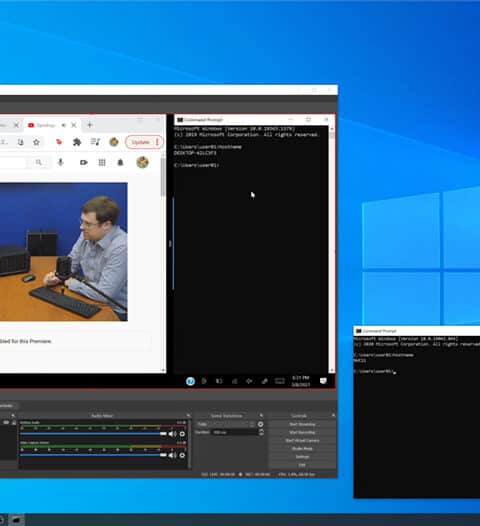Click the red Update button in Chrome
This screenshot has height=526, width=480.
click(140, 142)
